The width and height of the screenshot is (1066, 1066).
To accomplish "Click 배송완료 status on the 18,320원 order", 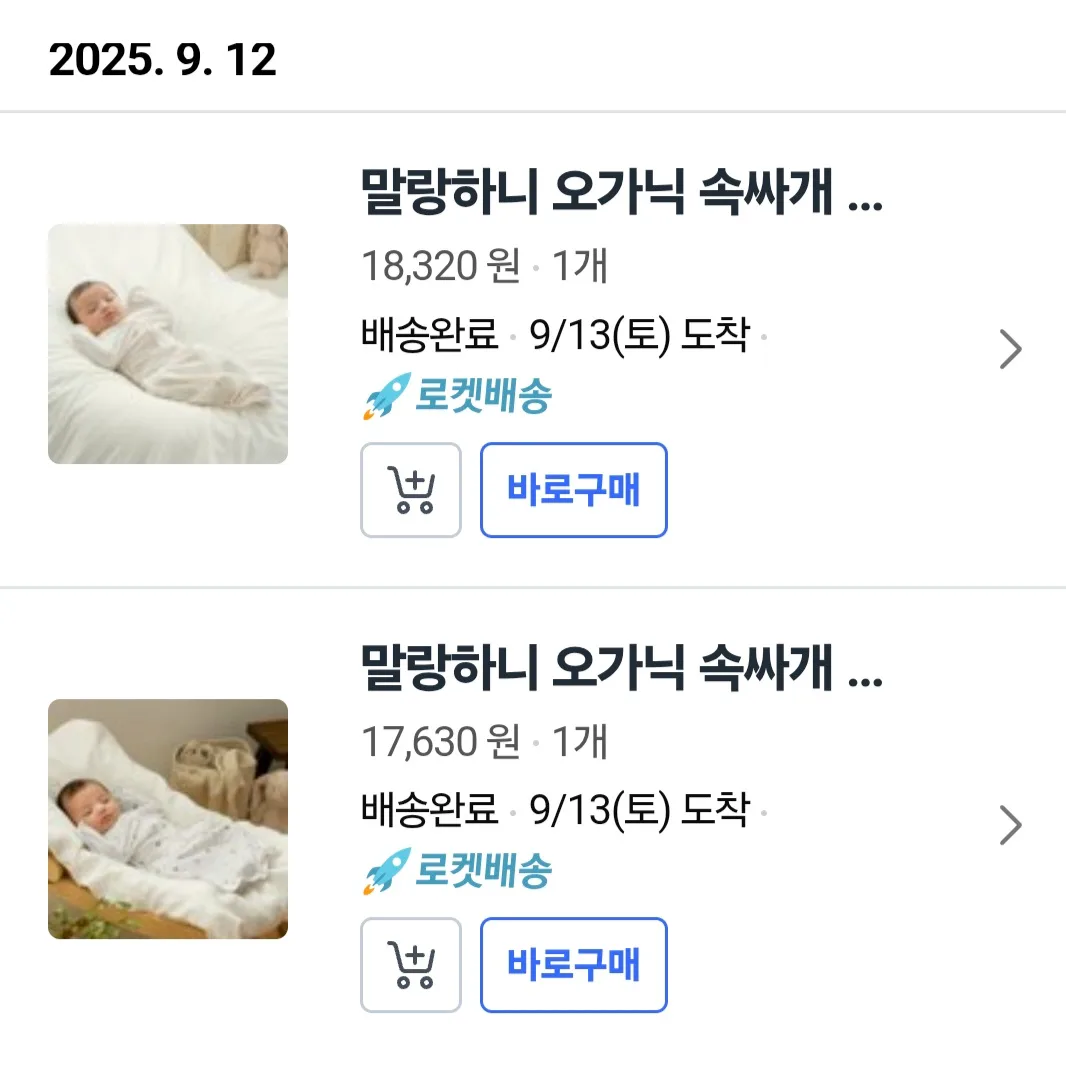I will [430, 336].
